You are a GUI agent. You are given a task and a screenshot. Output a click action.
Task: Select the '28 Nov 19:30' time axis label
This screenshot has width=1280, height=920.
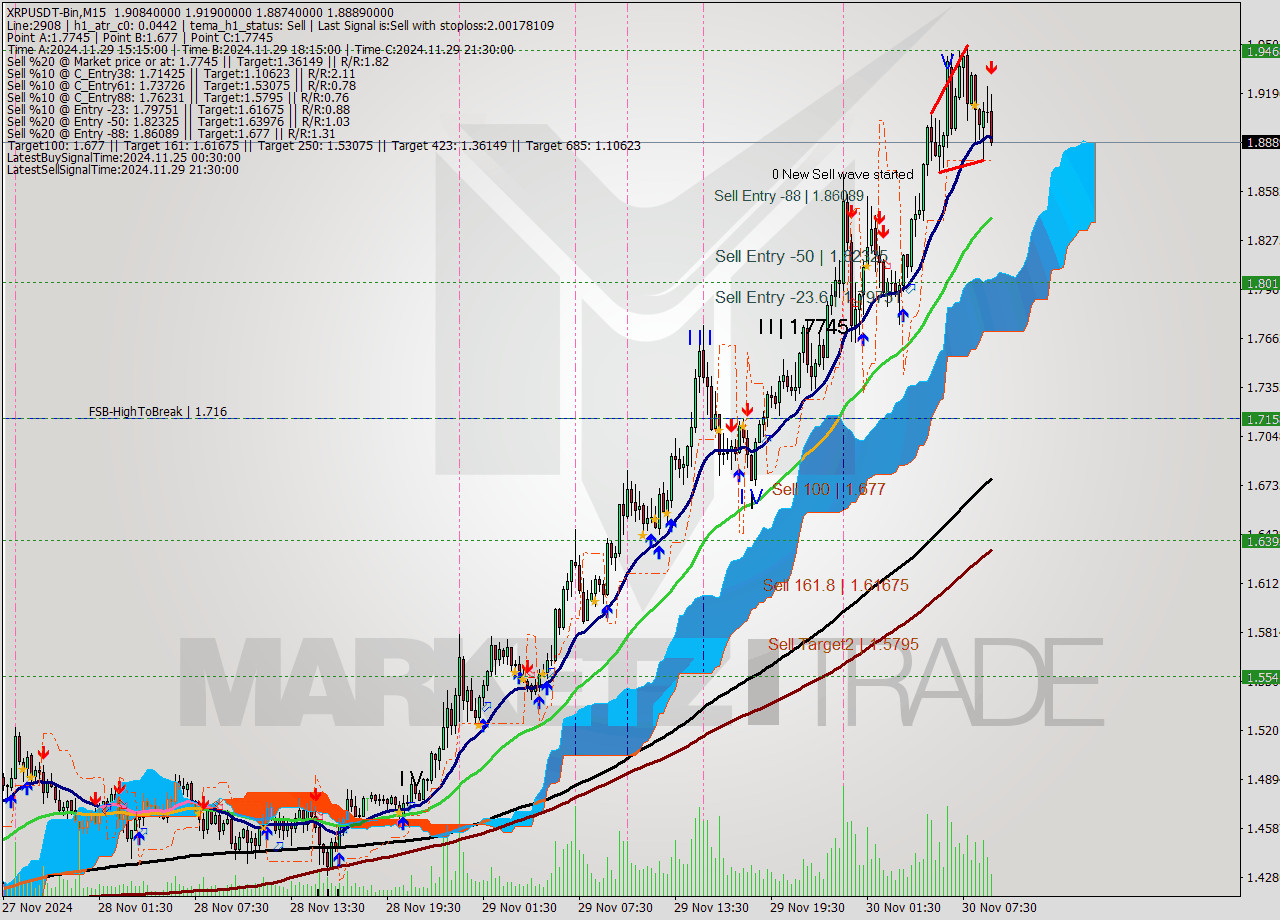click(423, 907)
